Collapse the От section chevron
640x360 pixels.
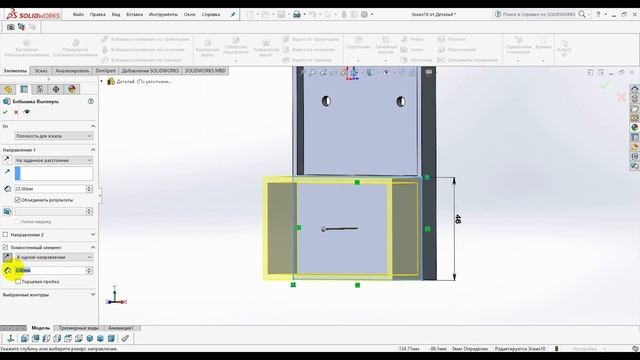(93, 126)
